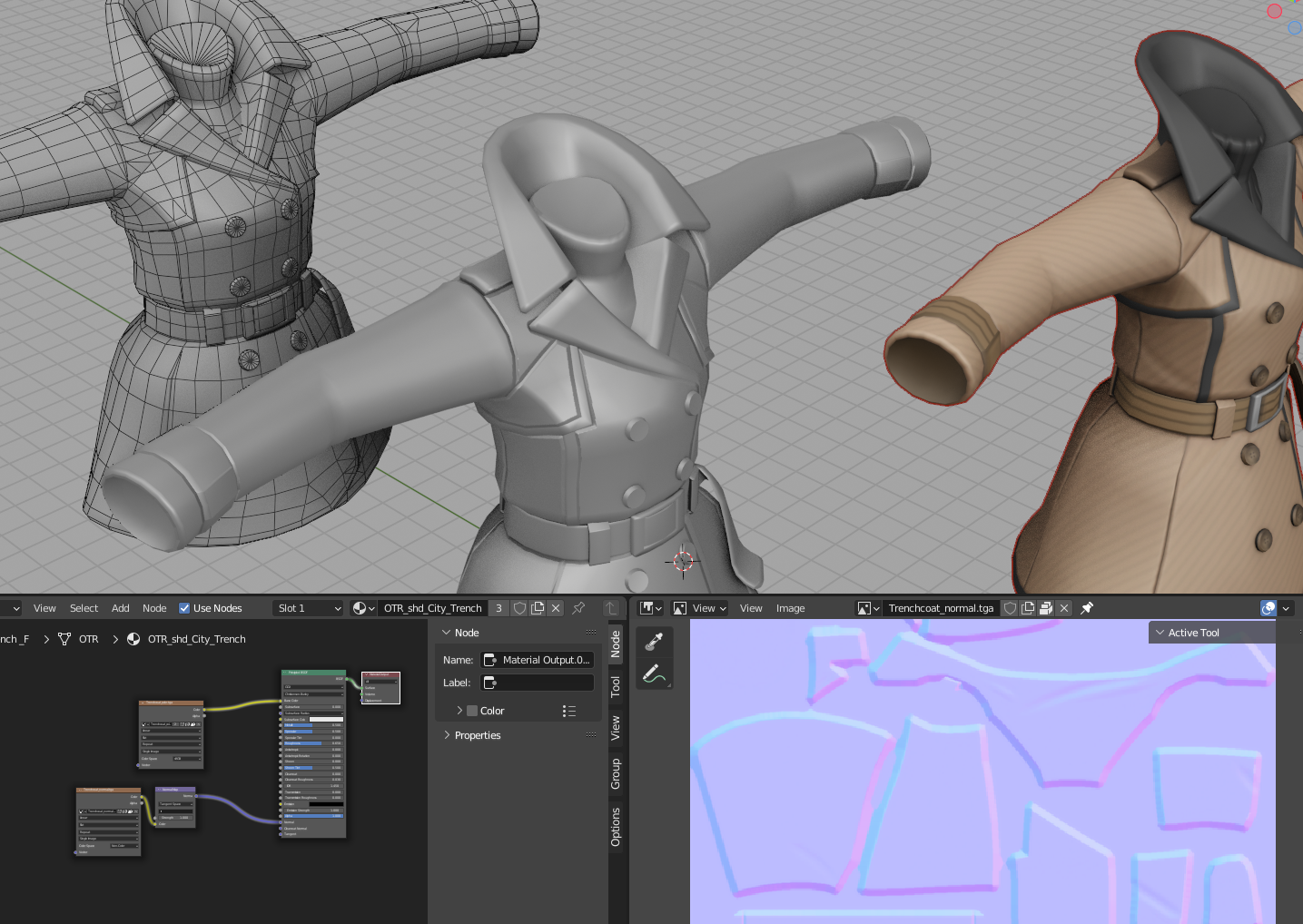Click the OTR_shd_City_Trench breadcrumb material icon

click(133, 639)
